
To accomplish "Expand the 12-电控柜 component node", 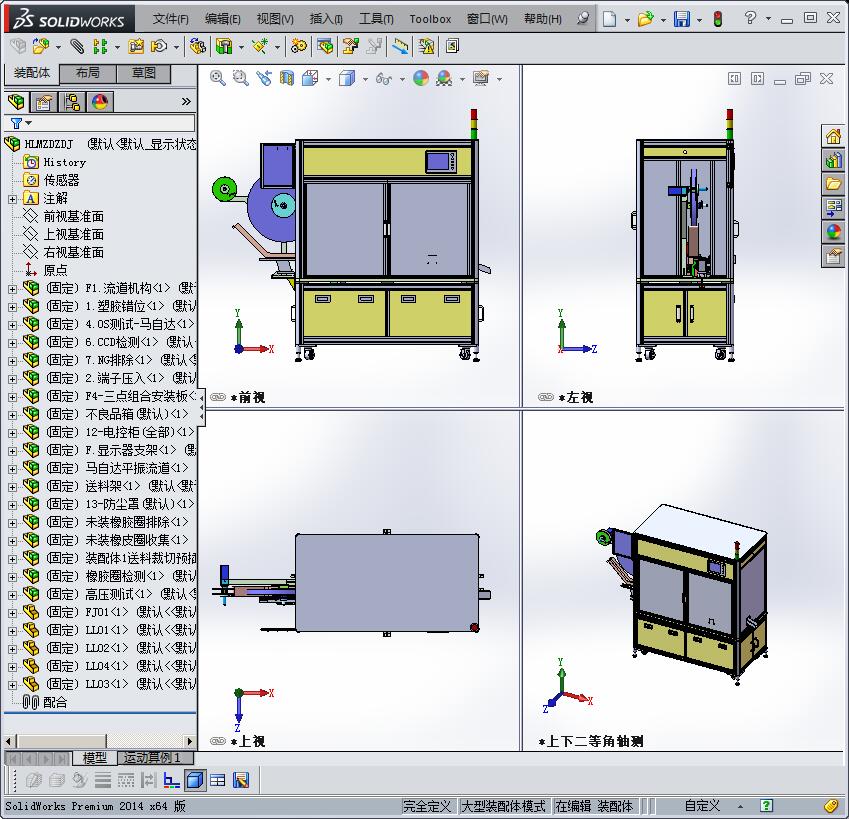I will pos(12,433).
